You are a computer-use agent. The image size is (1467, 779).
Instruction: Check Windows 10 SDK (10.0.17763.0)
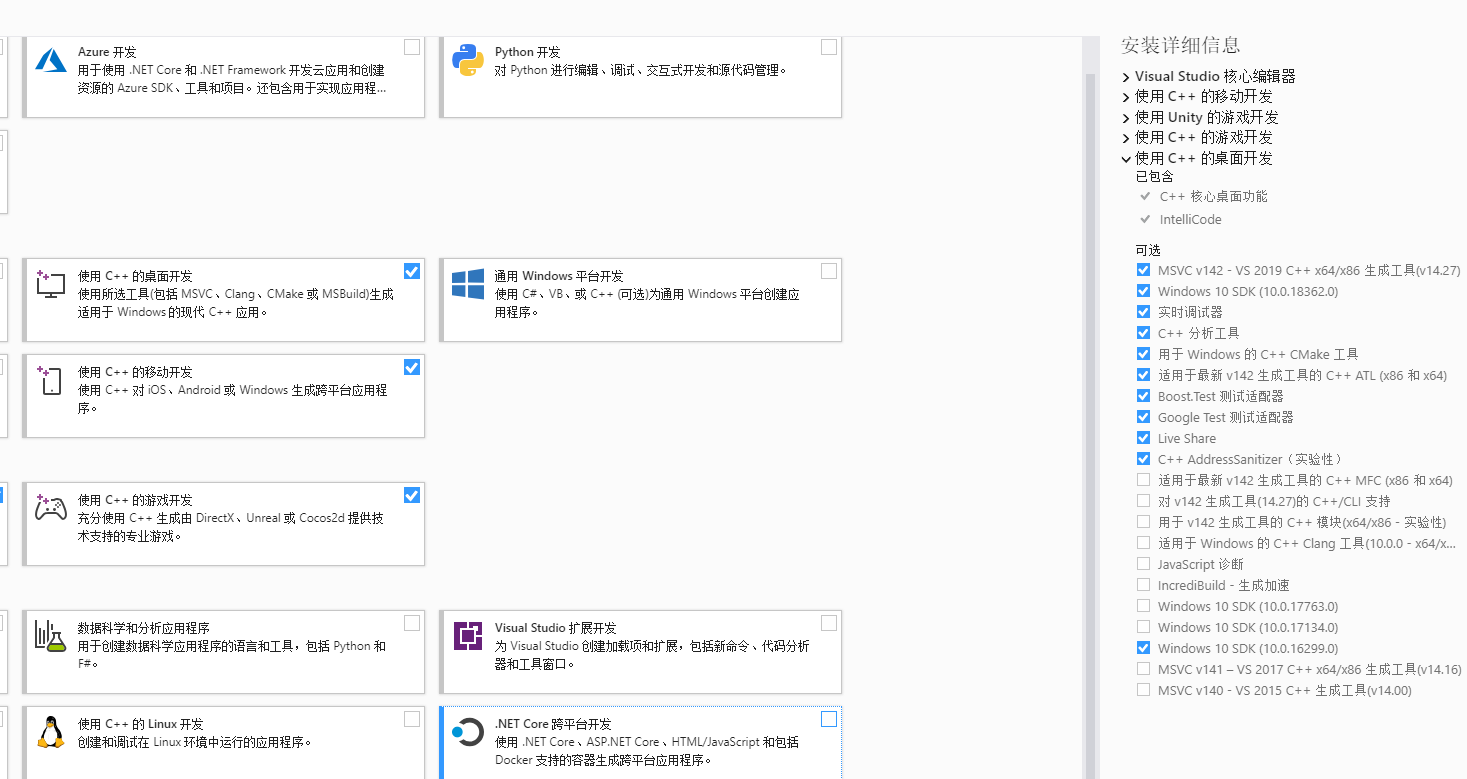[x=1143, y=606]
